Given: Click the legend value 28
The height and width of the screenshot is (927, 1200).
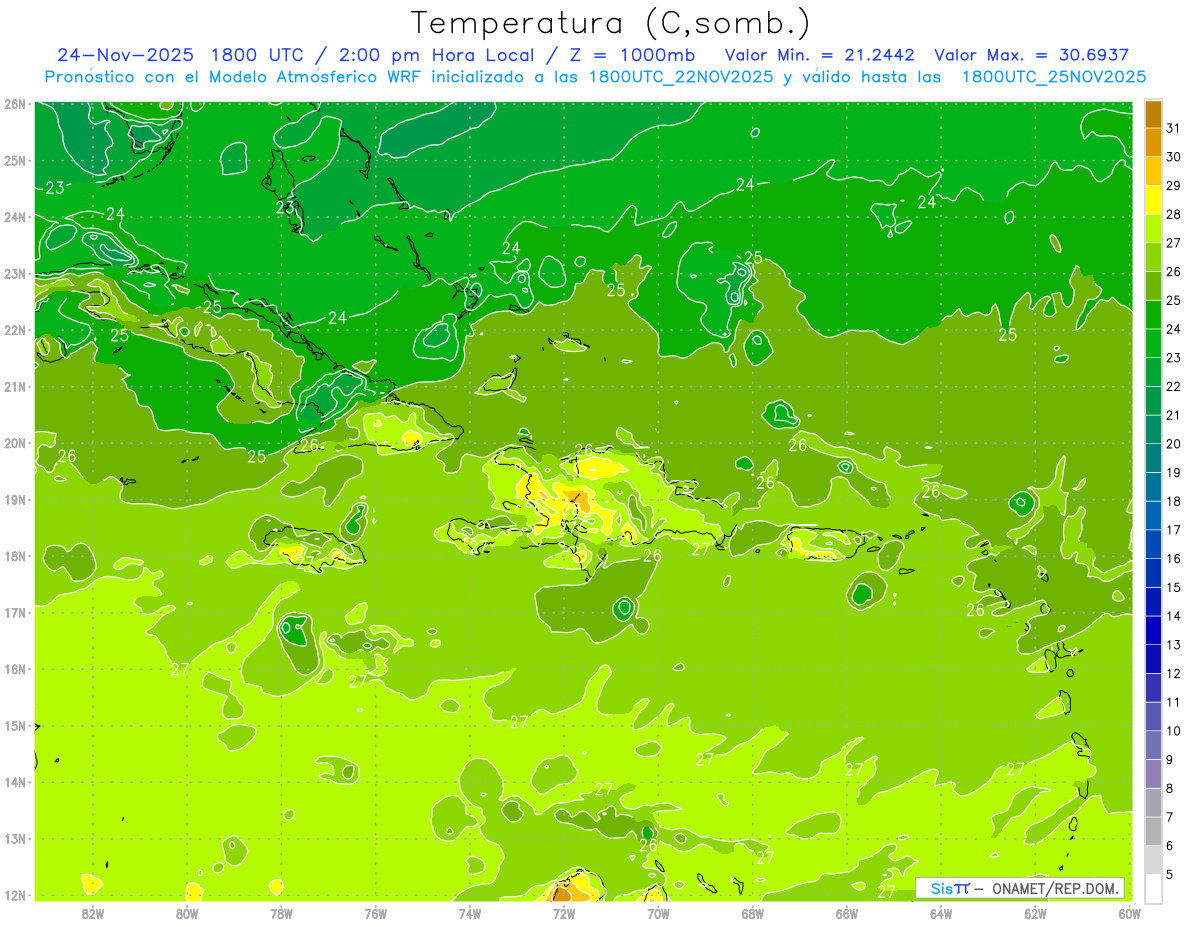Looking at the screenshot, I should click(x=1173, y=214).
